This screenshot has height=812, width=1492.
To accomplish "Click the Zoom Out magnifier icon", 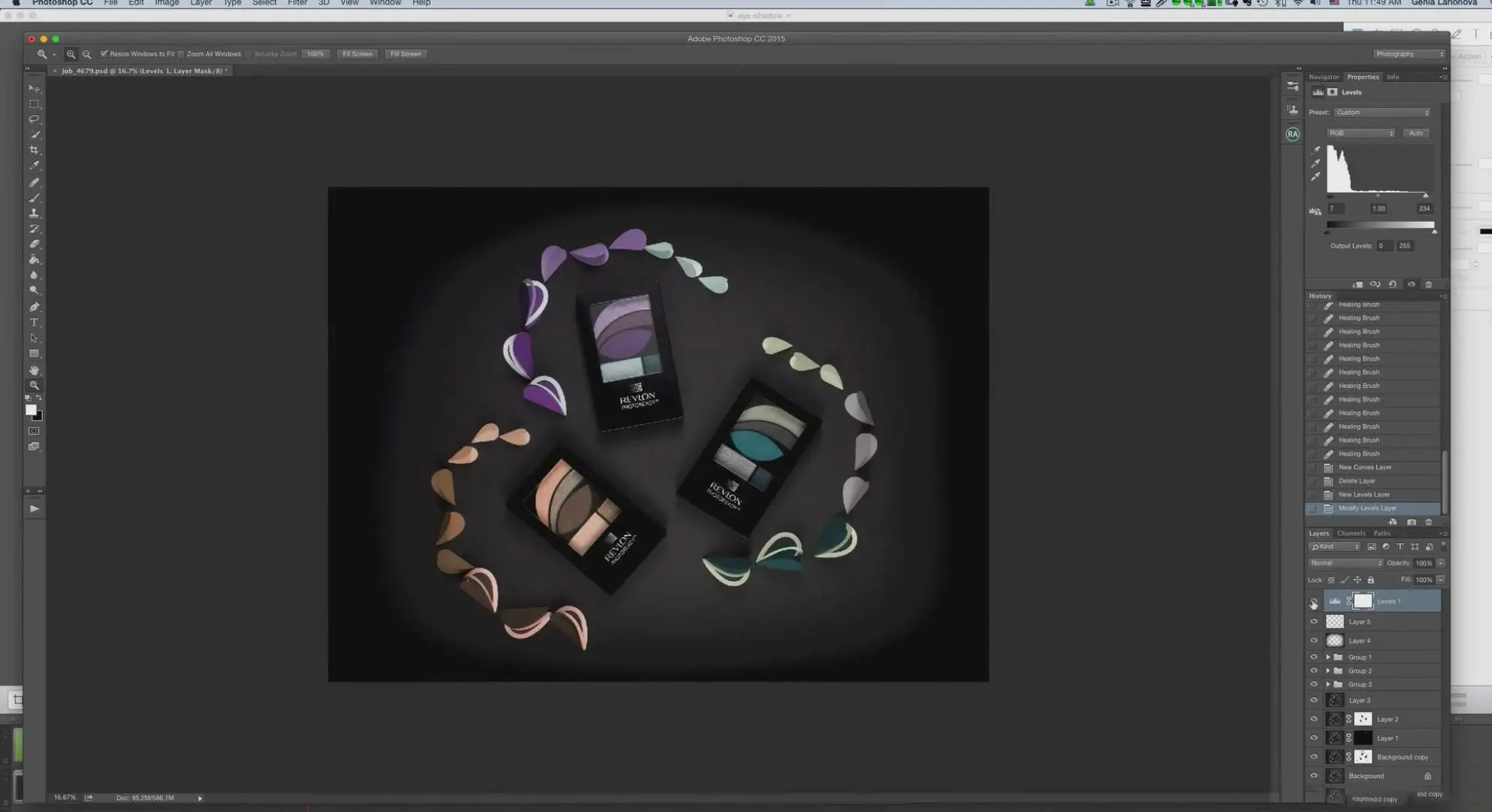I will 87,54.
